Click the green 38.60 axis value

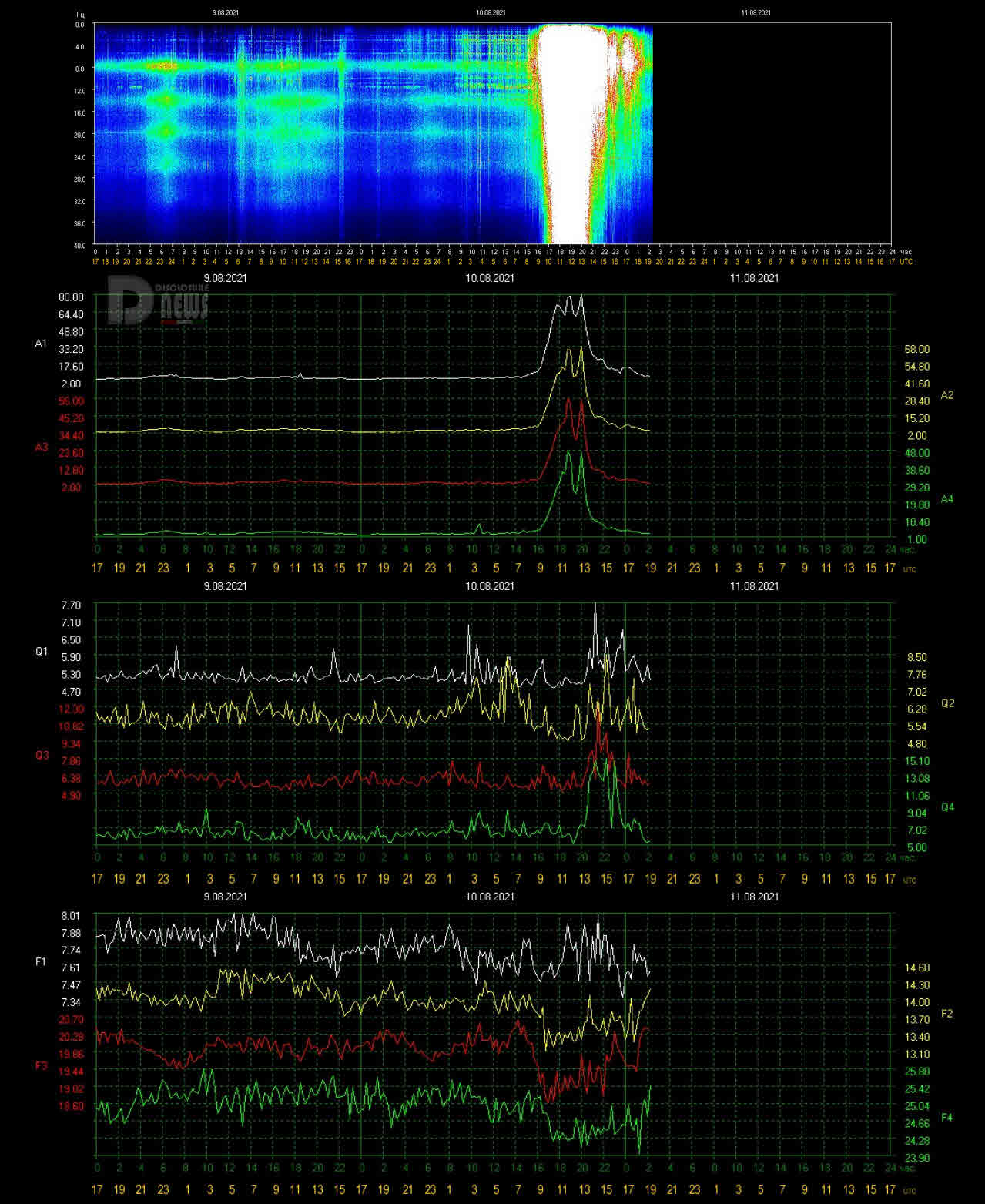(916, 470)
